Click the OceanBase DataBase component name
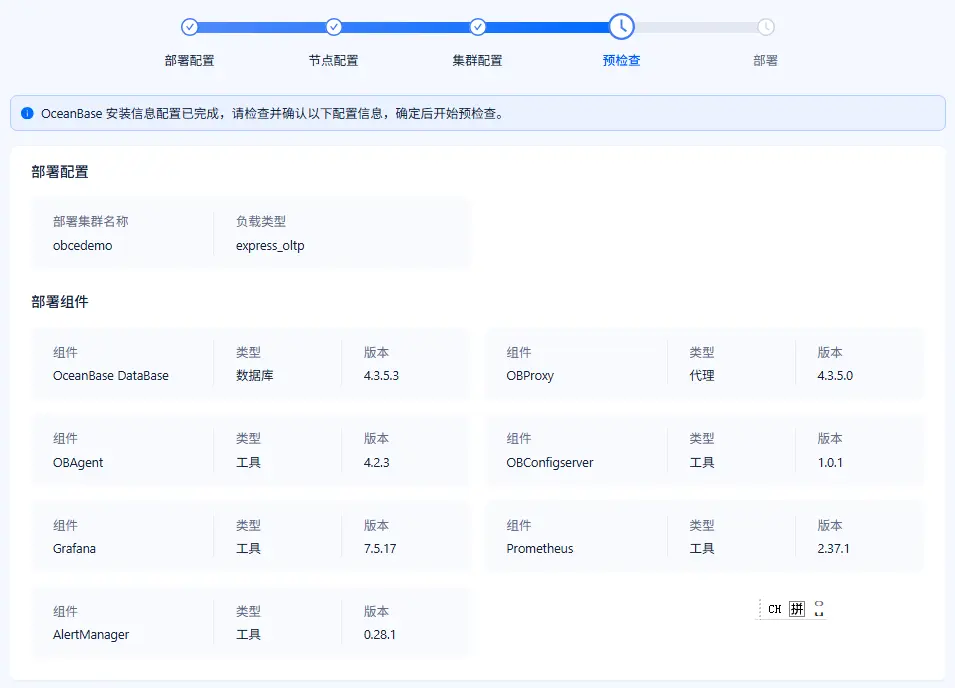 111,376
